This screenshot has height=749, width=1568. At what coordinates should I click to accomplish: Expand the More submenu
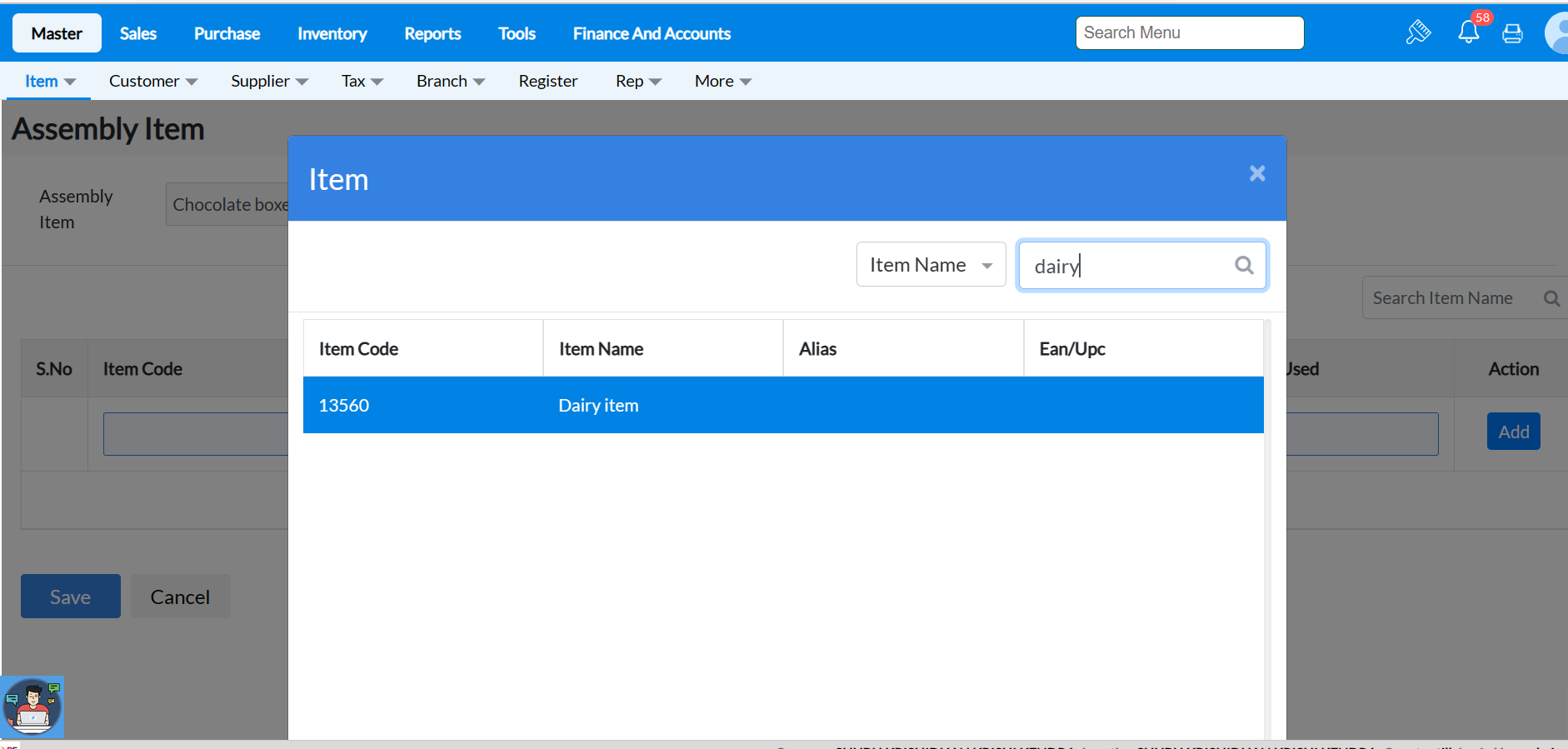click(x=723, y=81)
